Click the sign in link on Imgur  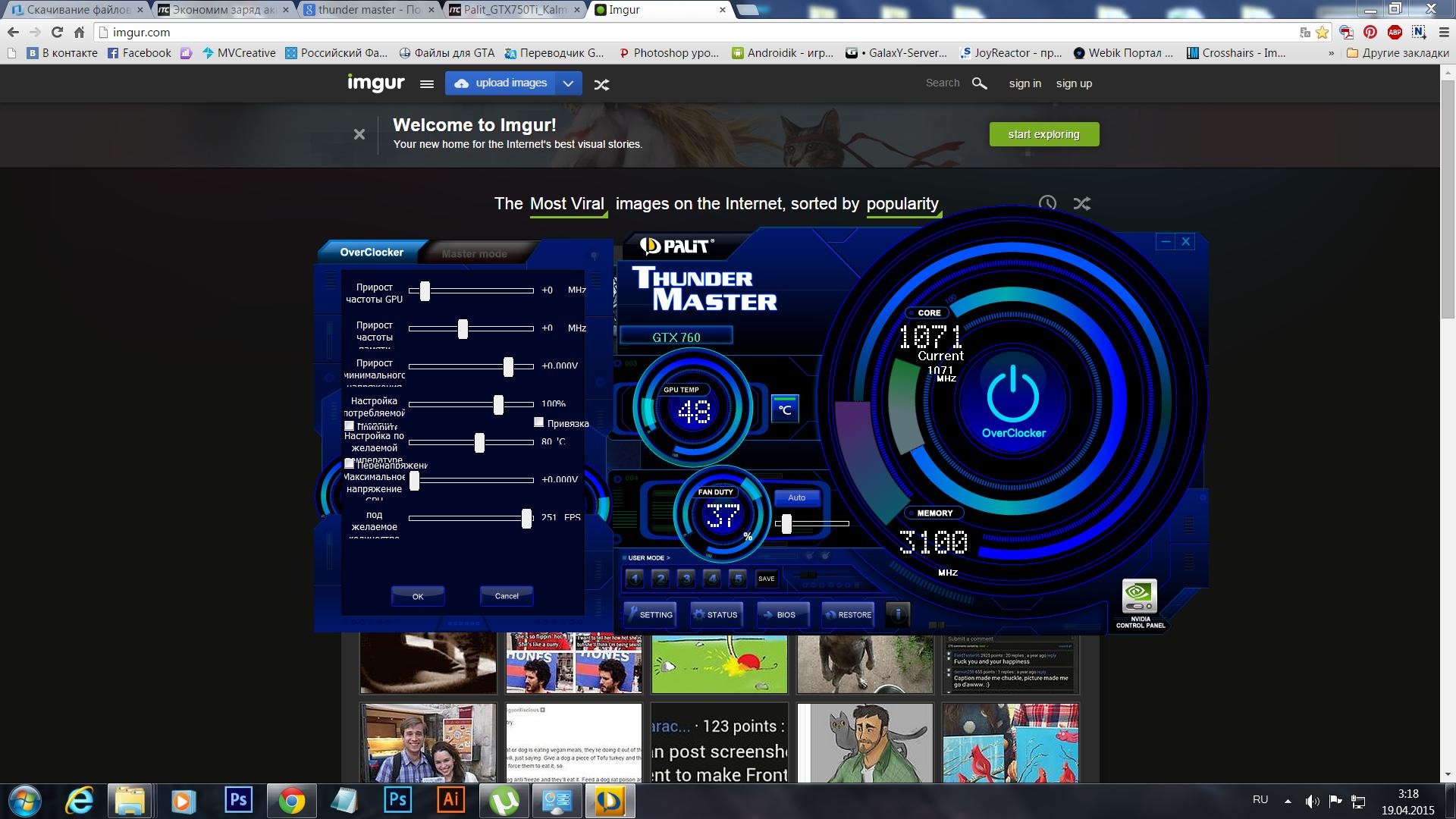pyautogui.click(x=1025, y=83)
